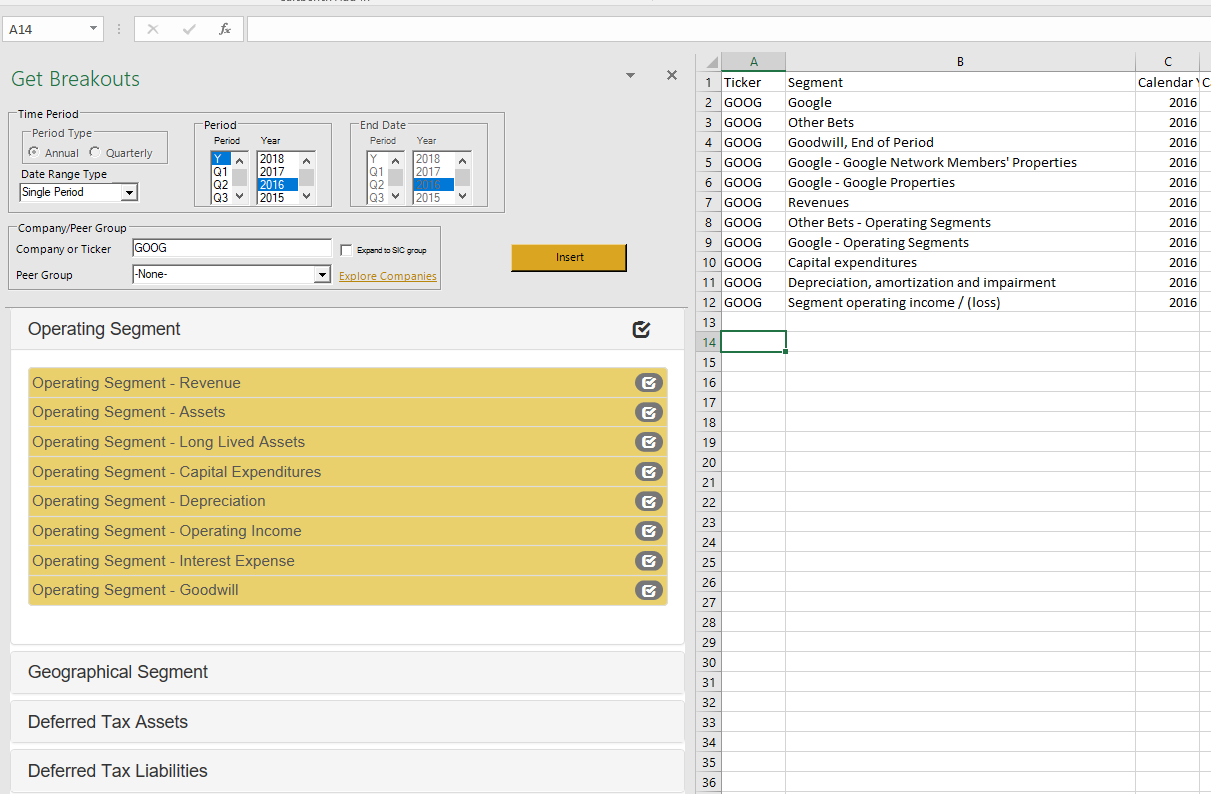Image resolution: width=1211 pixels, height=794 pixels.
Task: Toggle check icon for Operating Segment - Revenue
Action: (x=649, y=383)
